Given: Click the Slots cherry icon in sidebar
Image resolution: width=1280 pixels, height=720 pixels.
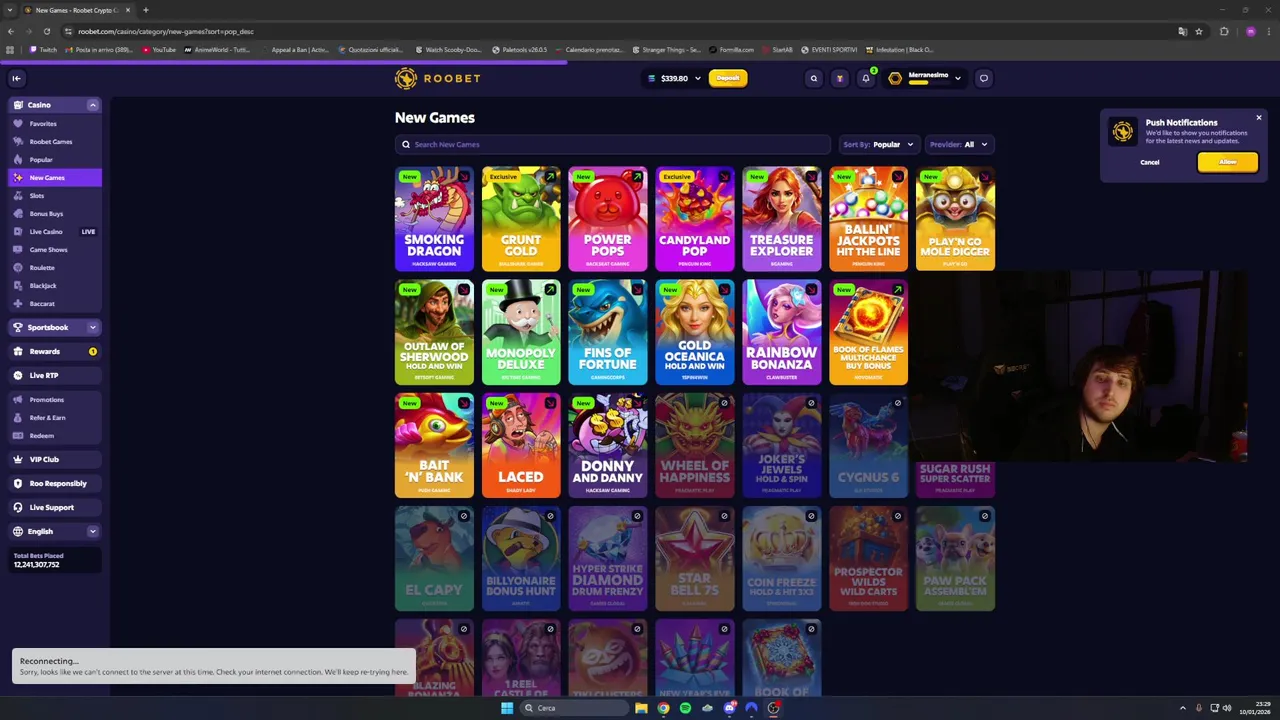Looking at the screenshot, I should coord(18,196).
